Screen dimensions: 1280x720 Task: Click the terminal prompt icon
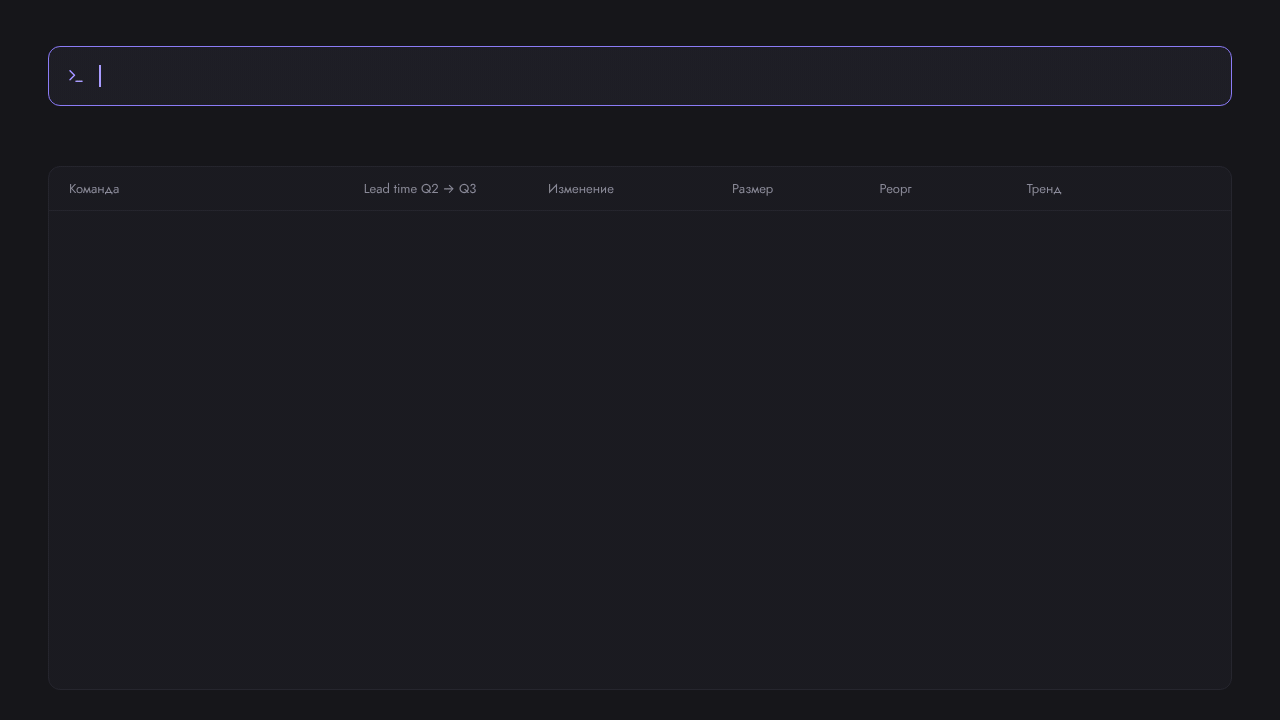(76, 76)
